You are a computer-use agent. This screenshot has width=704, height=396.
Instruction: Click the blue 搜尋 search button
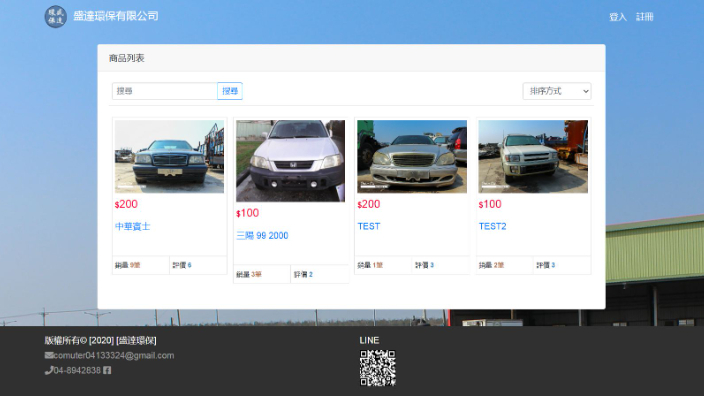coord(230,91)
